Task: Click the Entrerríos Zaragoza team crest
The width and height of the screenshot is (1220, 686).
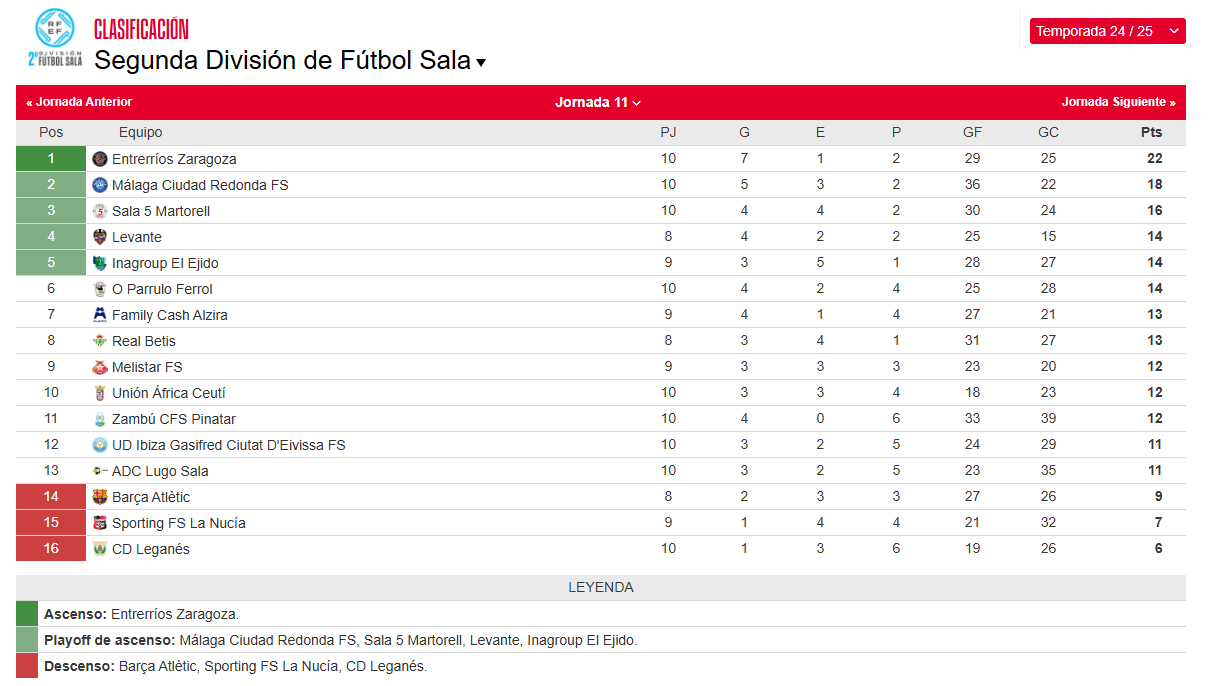Action: click(99, 159)
